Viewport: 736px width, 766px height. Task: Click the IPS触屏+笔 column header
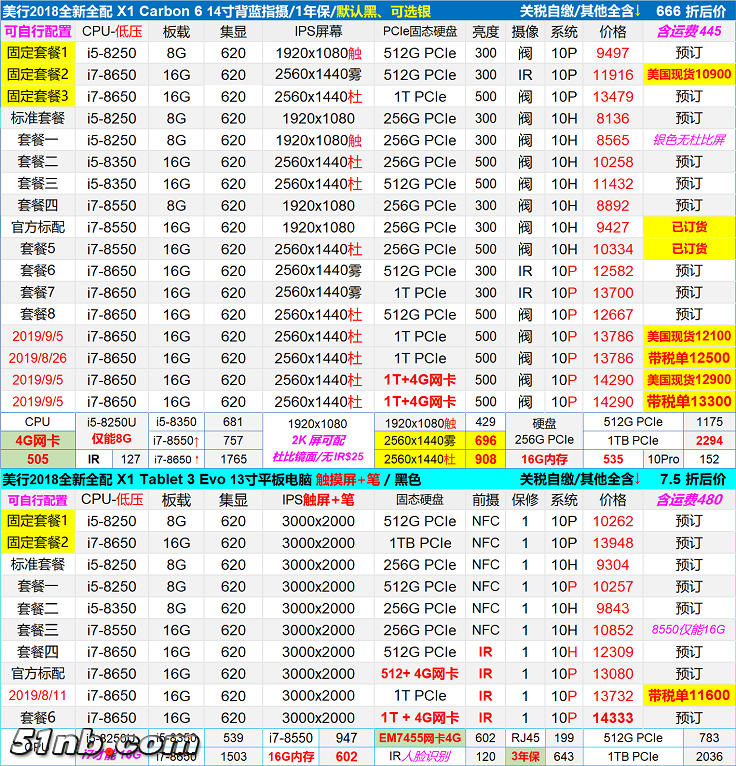(x=318, y=500)
